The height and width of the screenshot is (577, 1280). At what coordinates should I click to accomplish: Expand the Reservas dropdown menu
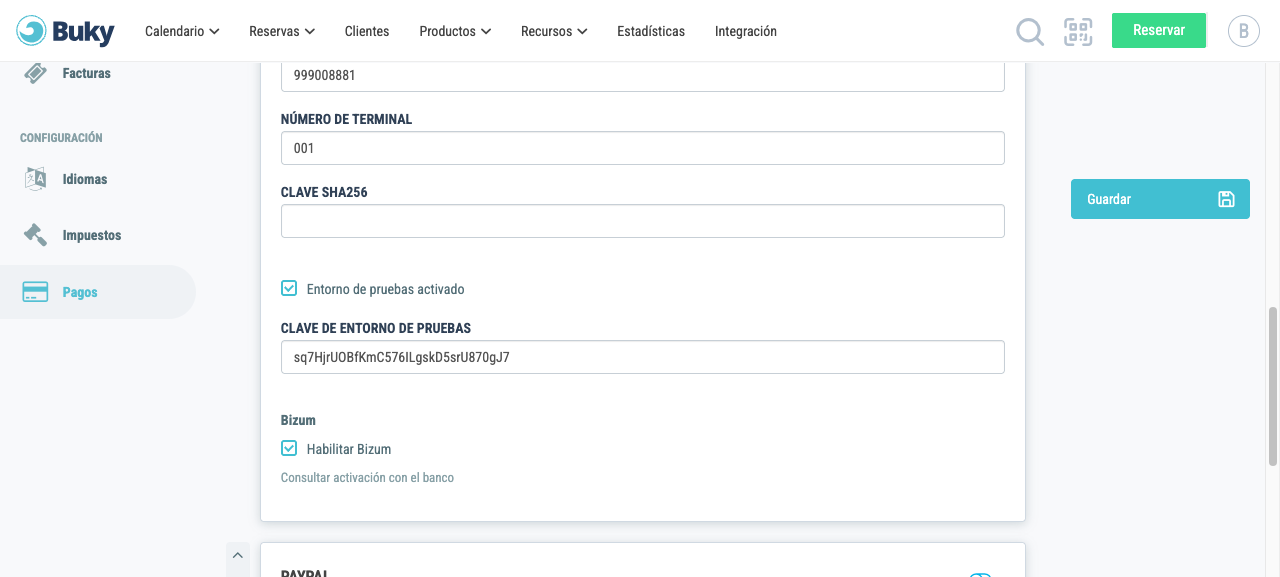coord(282,31)
